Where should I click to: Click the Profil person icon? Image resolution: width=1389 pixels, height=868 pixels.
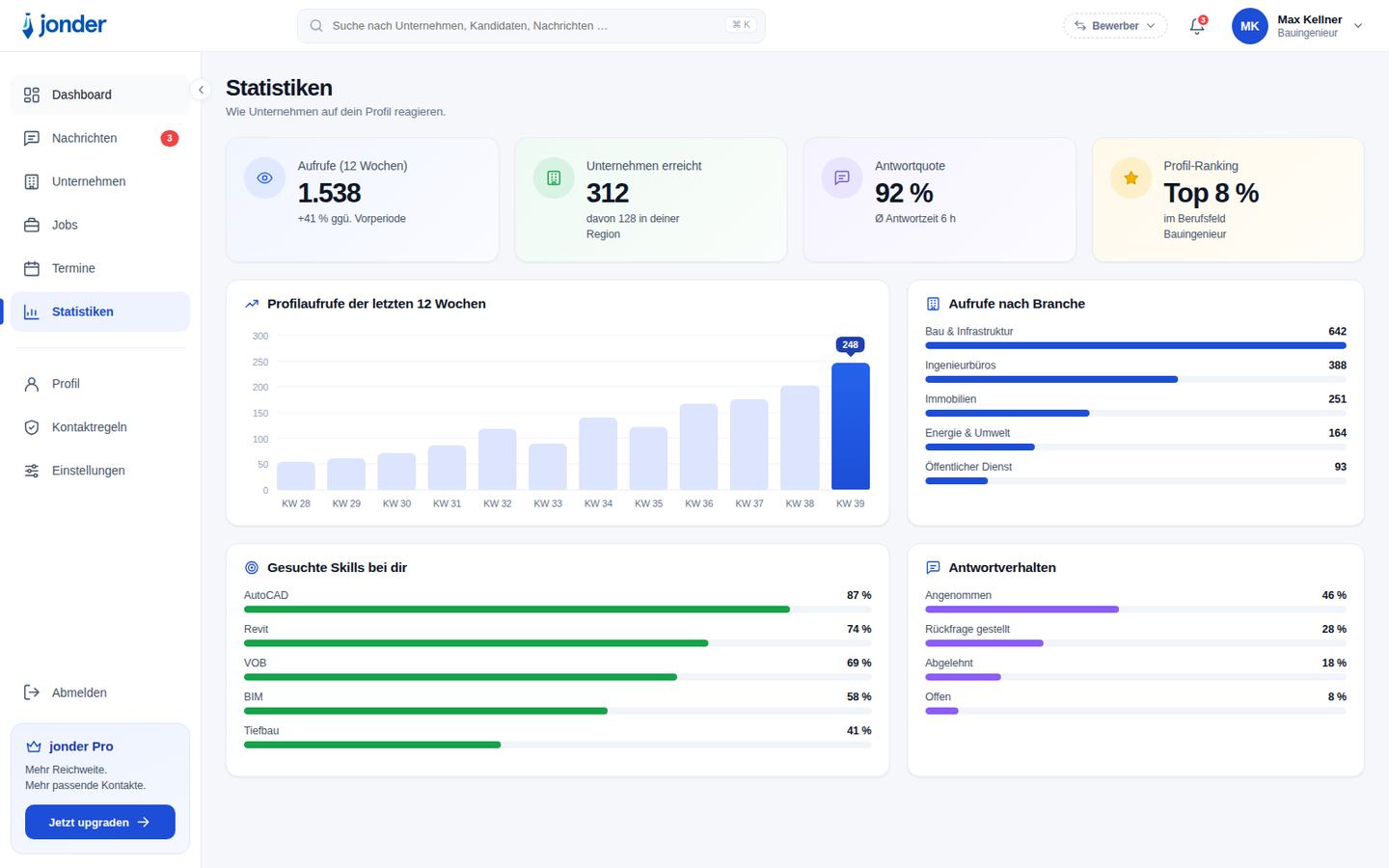[32, 384]
